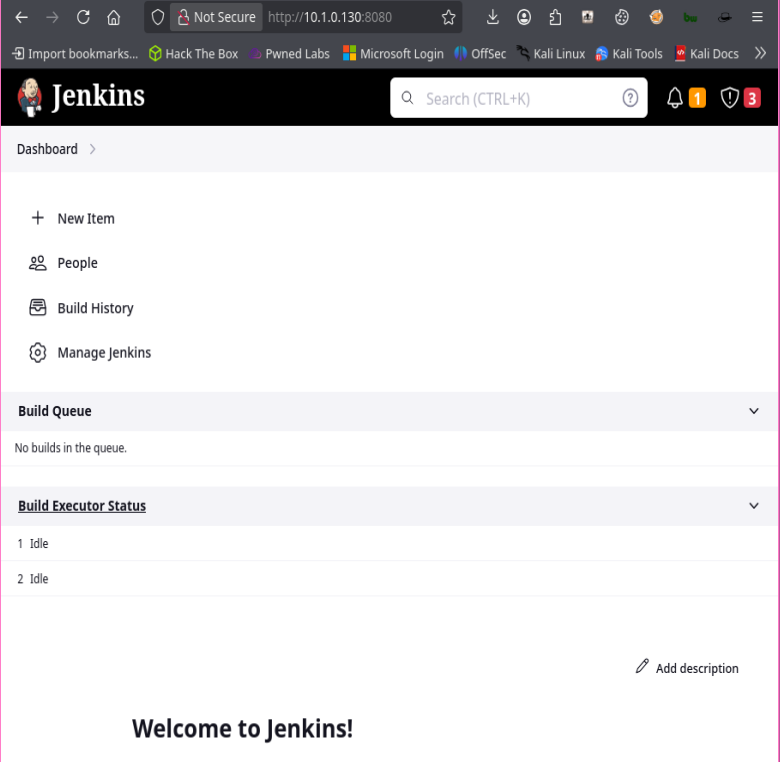Bookmark this page with star icon

click(x=448, y=17)
